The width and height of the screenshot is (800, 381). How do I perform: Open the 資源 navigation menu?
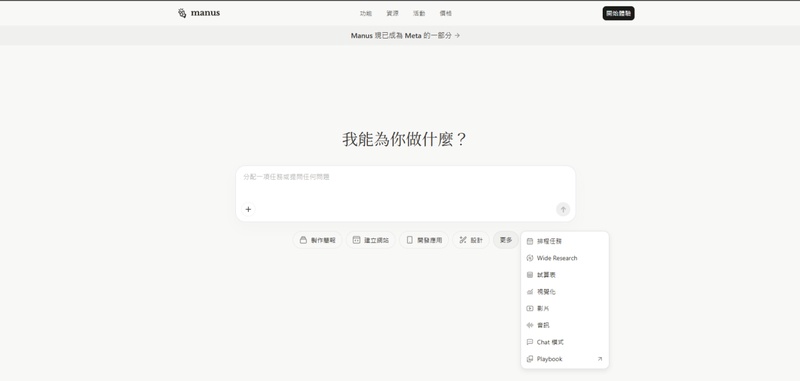pyautogui.click(x=392, y=14)
